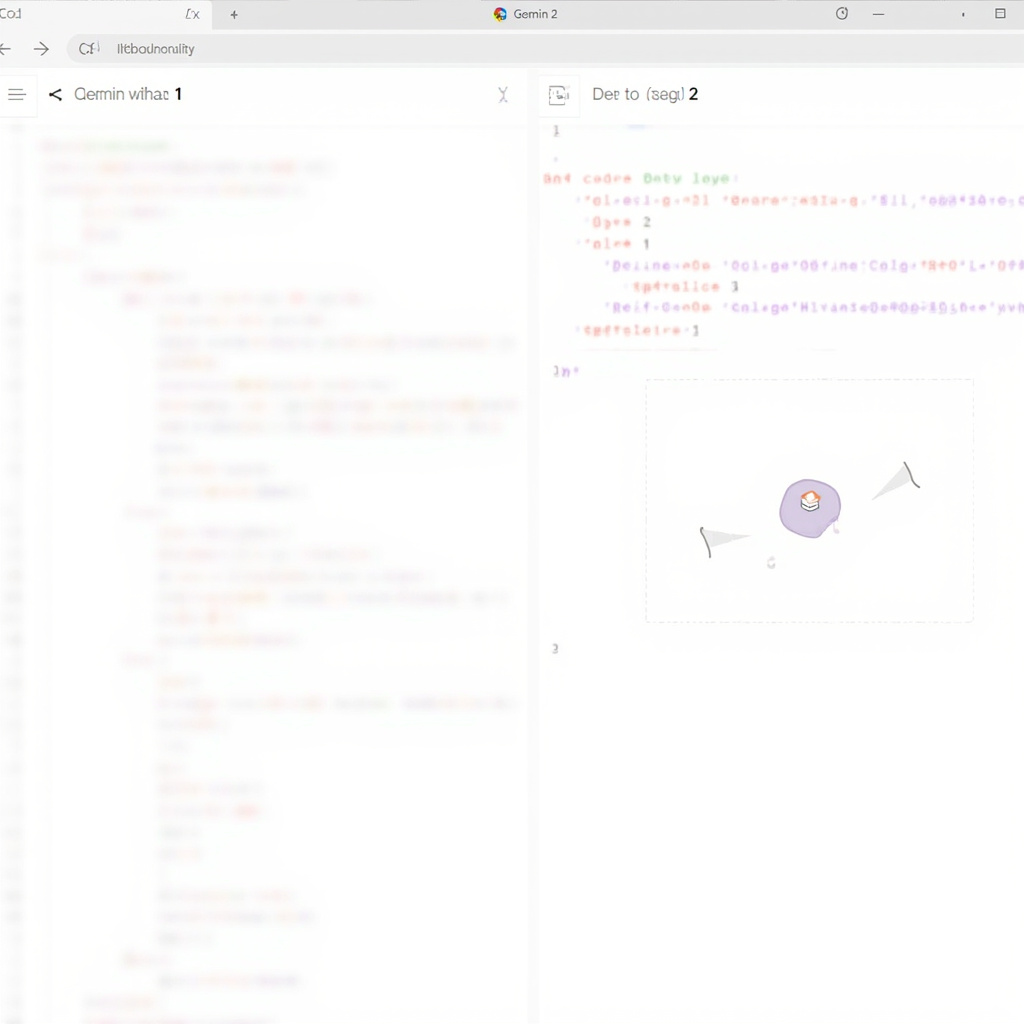This screenshot has height=1024, width=1024.
Task: Open the hamburger menu in left panel
Action: coord(17,95)
